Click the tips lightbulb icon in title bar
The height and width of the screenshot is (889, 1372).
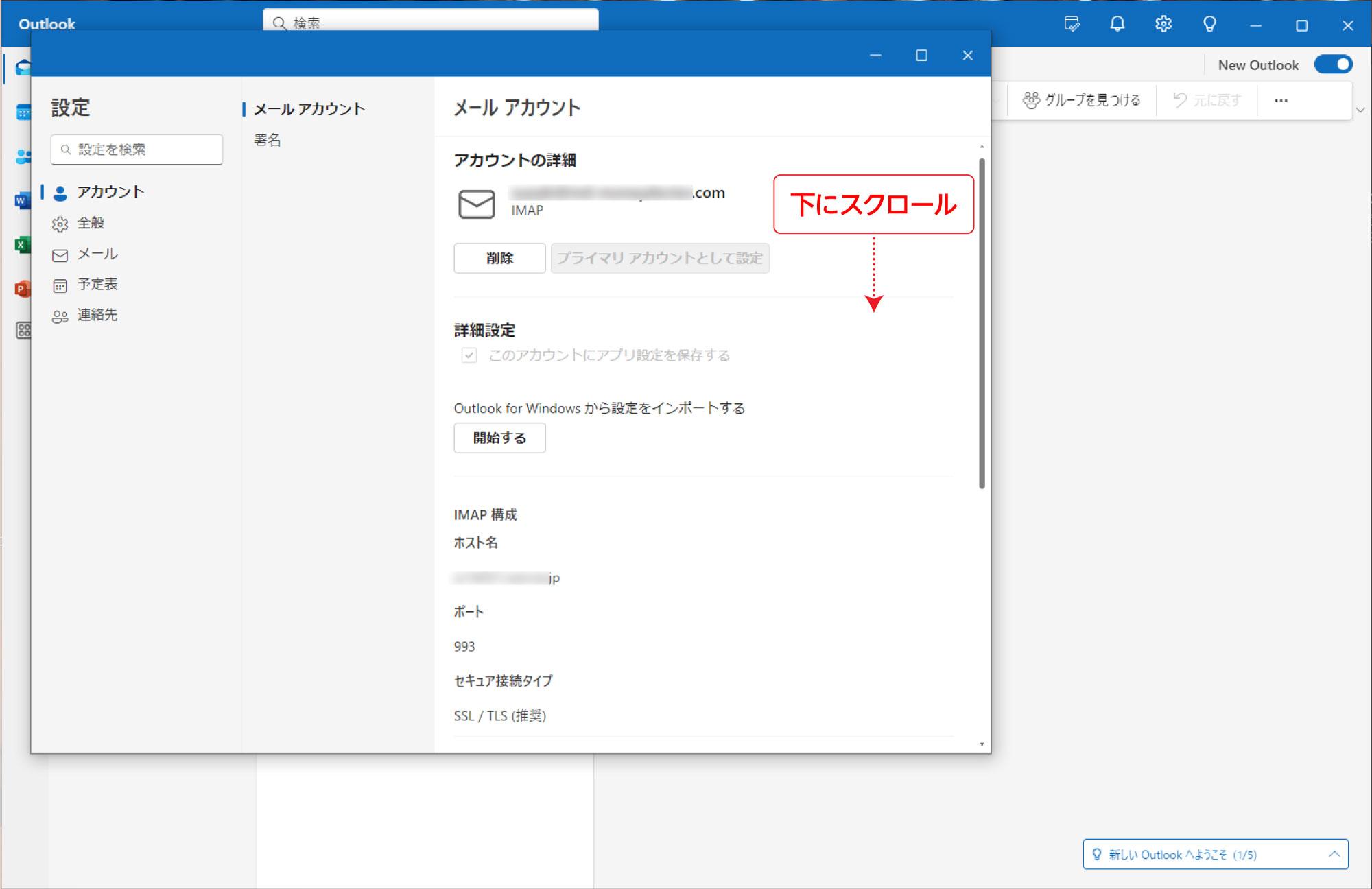(x=1209, y=24)
